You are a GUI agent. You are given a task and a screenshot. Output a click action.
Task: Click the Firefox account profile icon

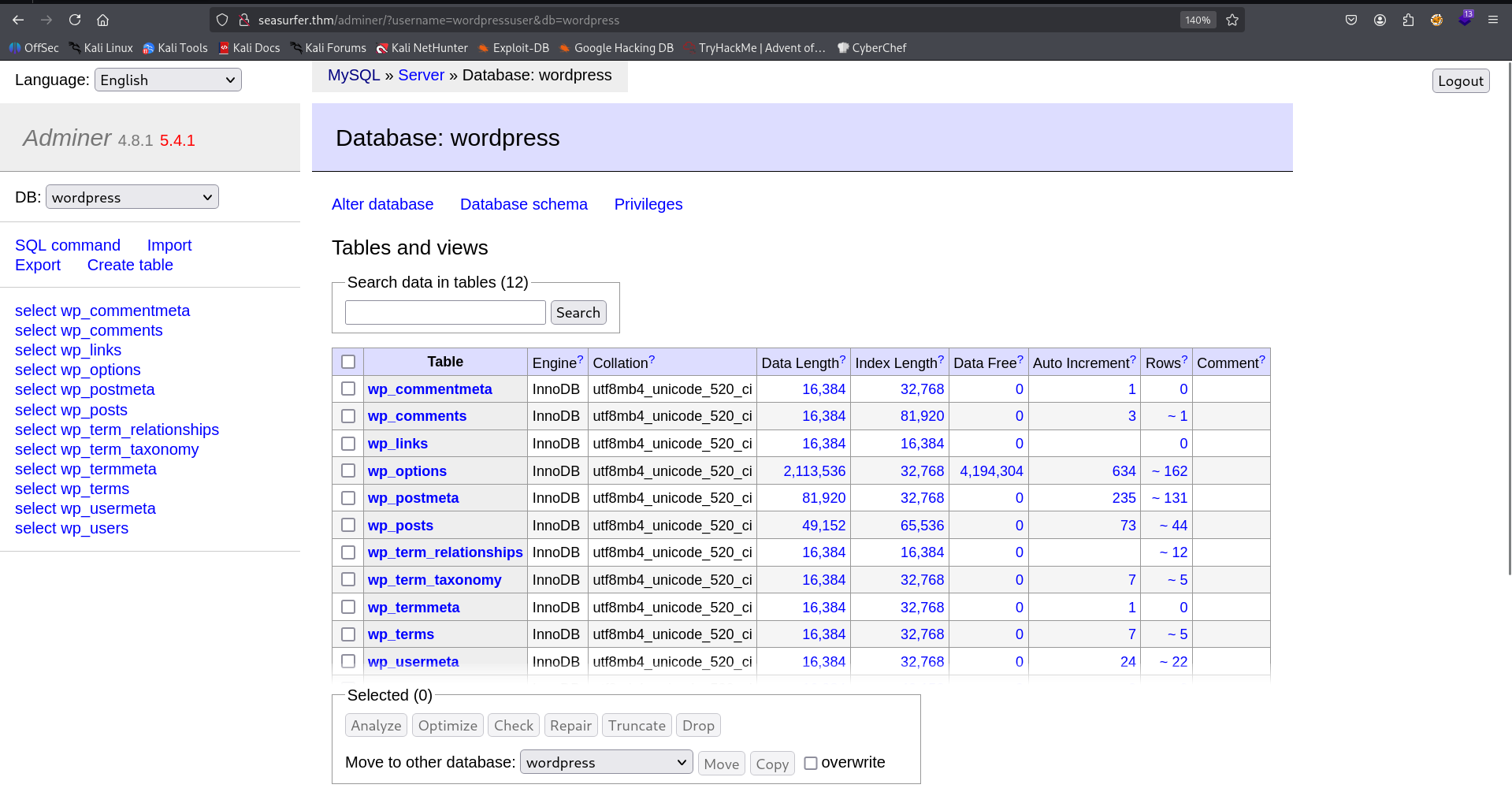coord(1380,20)
